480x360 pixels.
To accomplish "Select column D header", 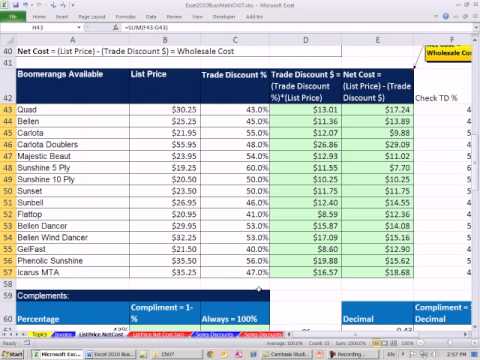I will [x=306, y=40].
